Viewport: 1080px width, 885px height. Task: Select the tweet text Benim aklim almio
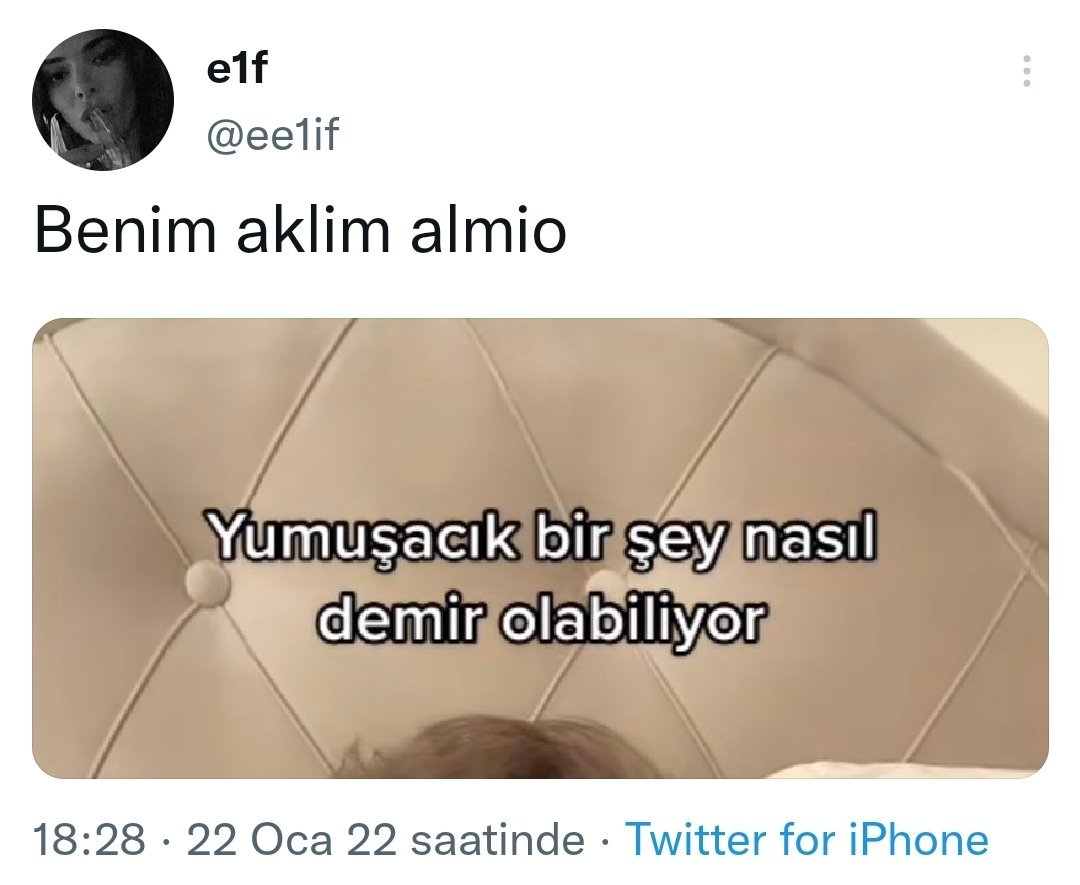point(300,231)
